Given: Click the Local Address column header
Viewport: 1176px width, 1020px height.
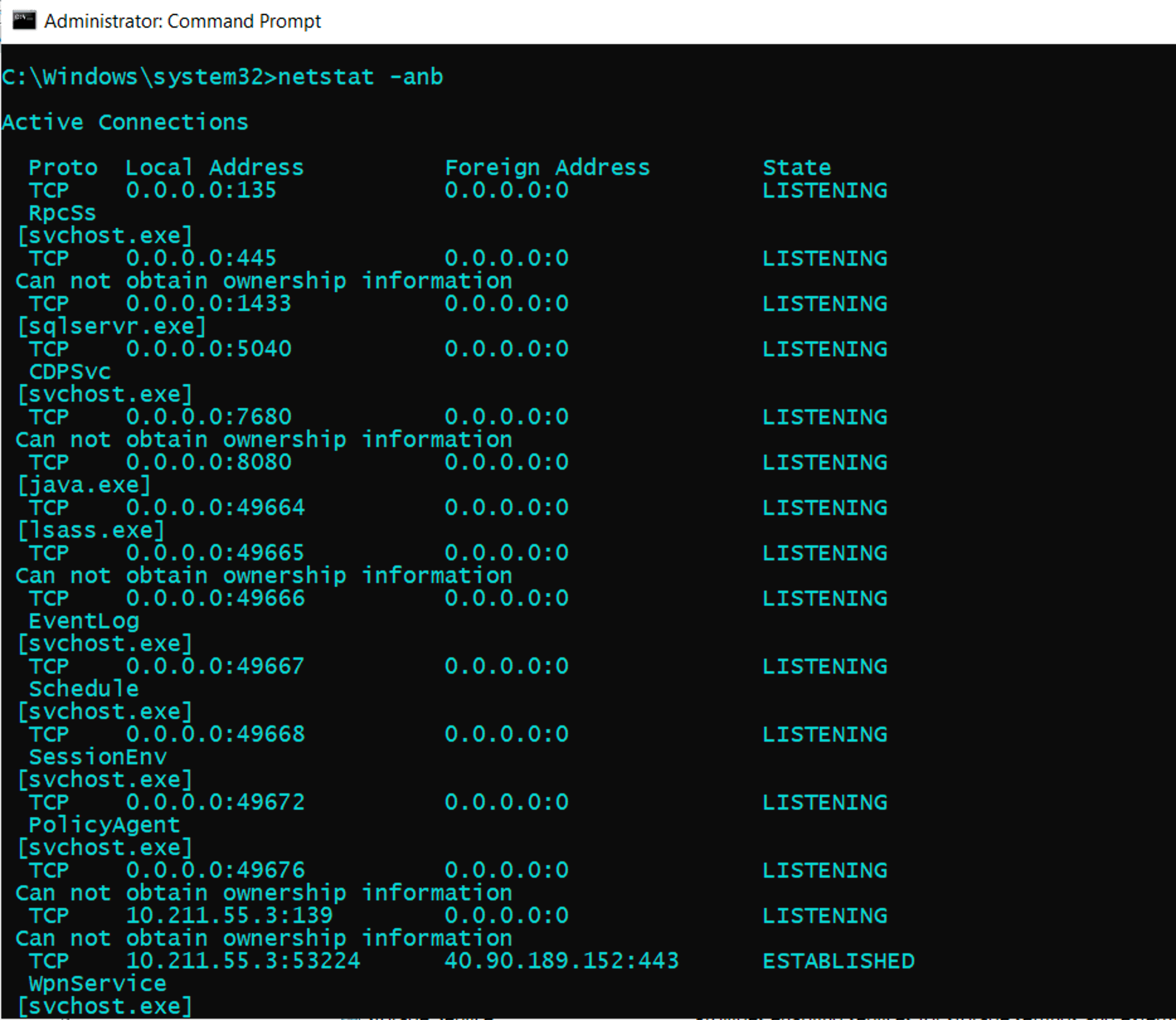Looking at the screenshot, I should [x=214, y=167].
